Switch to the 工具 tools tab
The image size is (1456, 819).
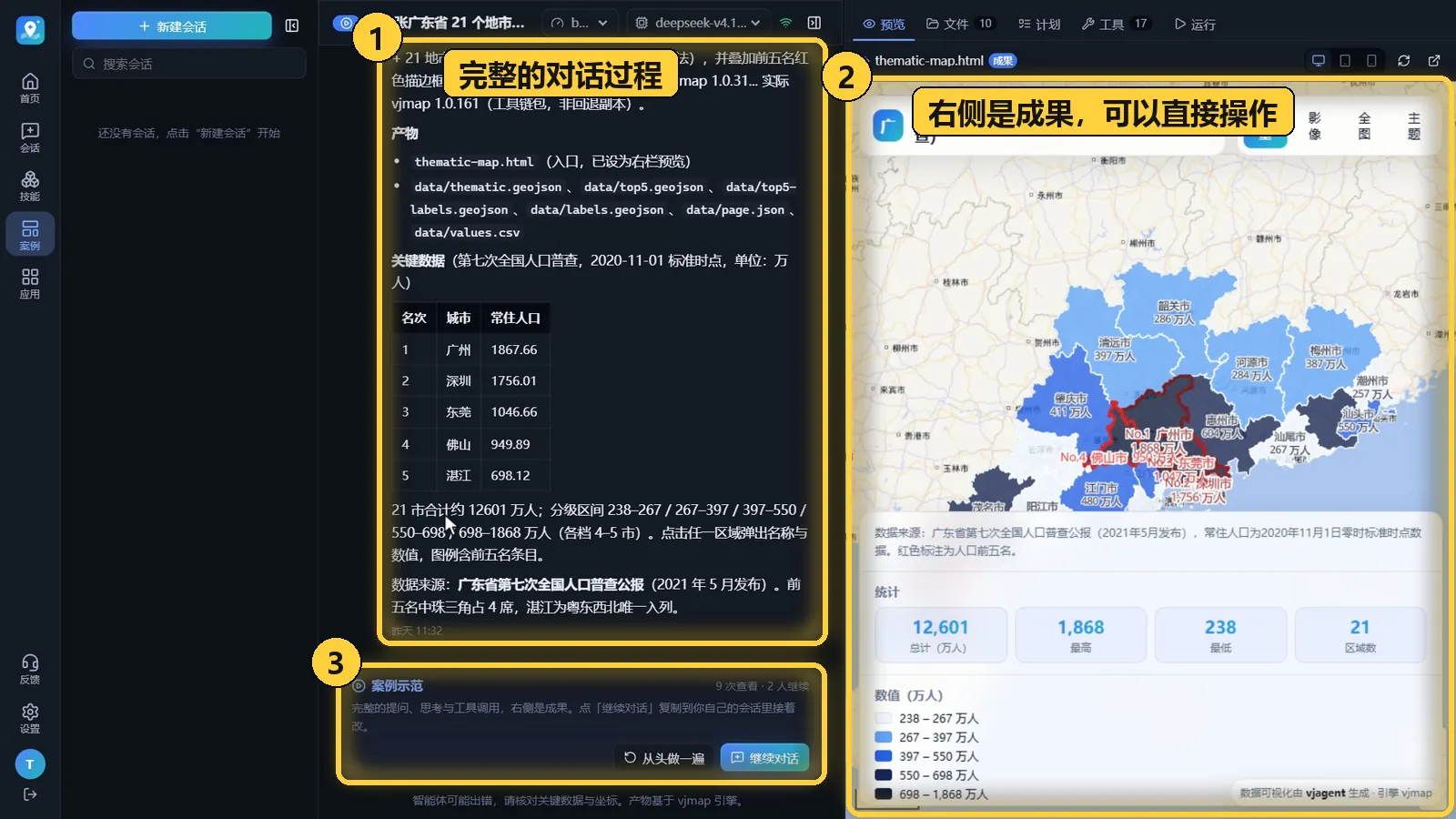[x=1116, y=25]
